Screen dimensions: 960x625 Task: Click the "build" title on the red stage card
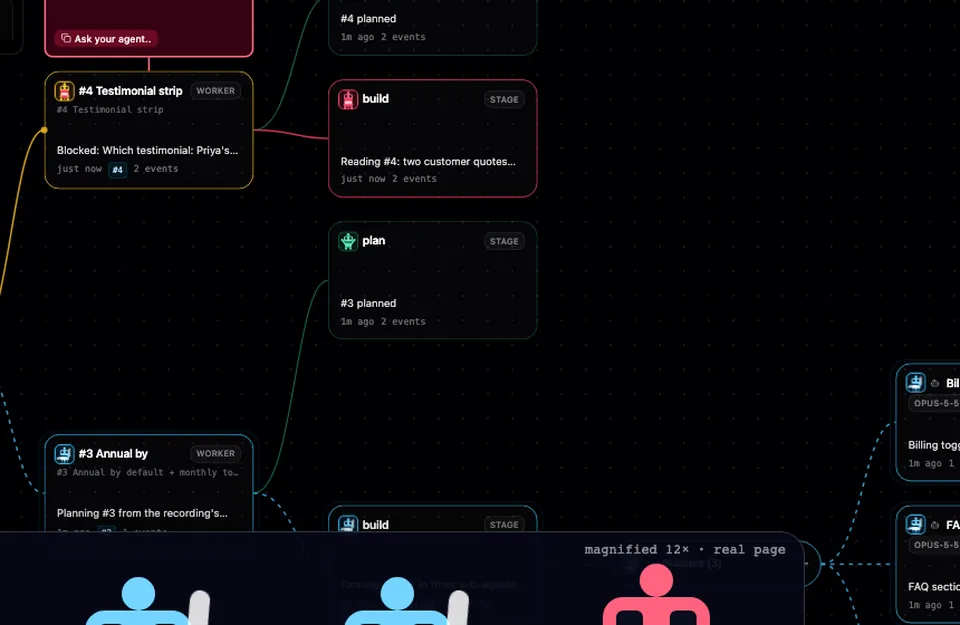[x=375, y=99]
